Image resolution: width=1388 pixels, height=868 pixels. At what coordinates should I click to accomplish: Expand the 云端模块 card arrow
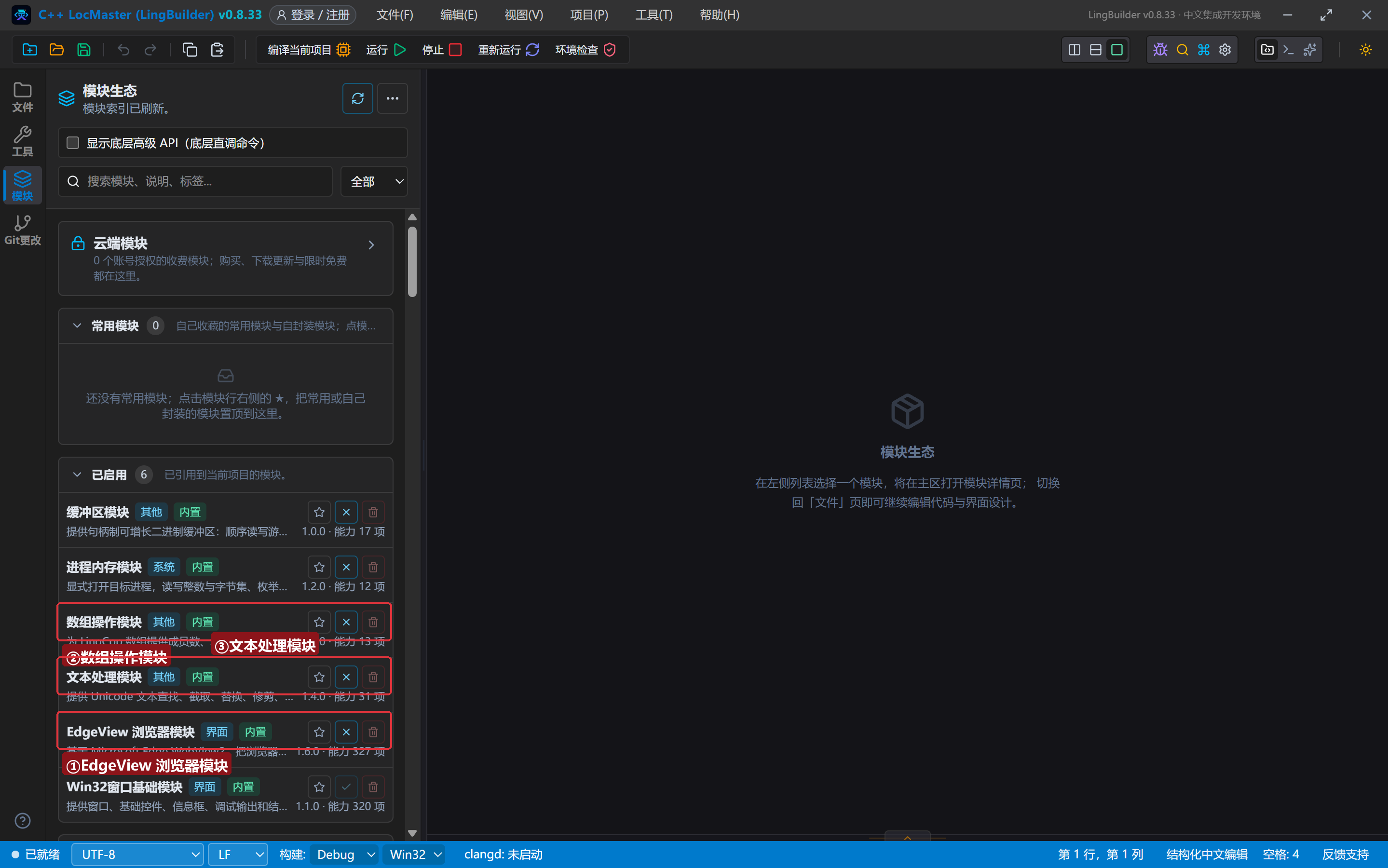point(371,245)
